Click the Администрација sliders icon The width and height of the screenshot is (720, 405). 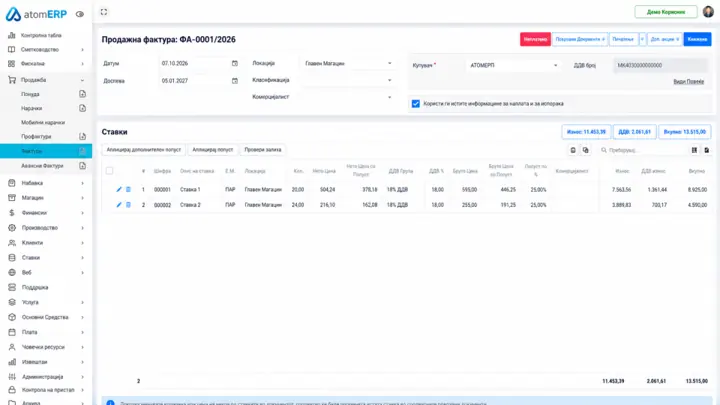(x=12, y=377)
